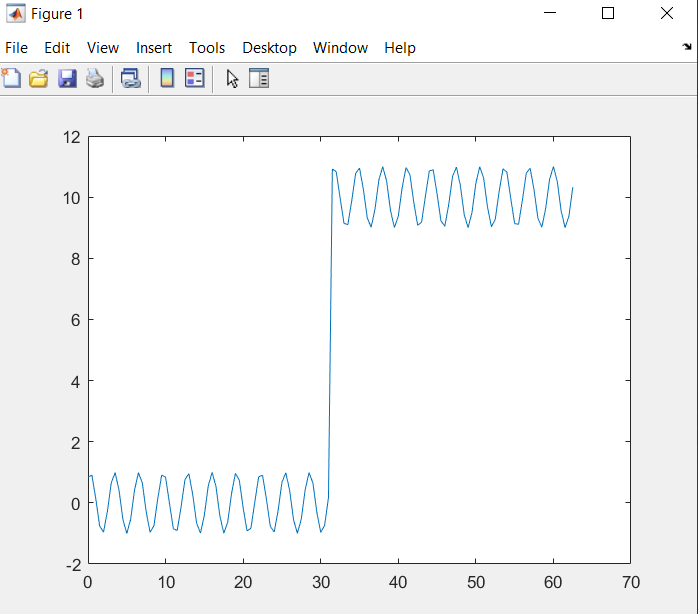698x614 pixels.
Task: Expand the Desktop menu
Action: 269,48
